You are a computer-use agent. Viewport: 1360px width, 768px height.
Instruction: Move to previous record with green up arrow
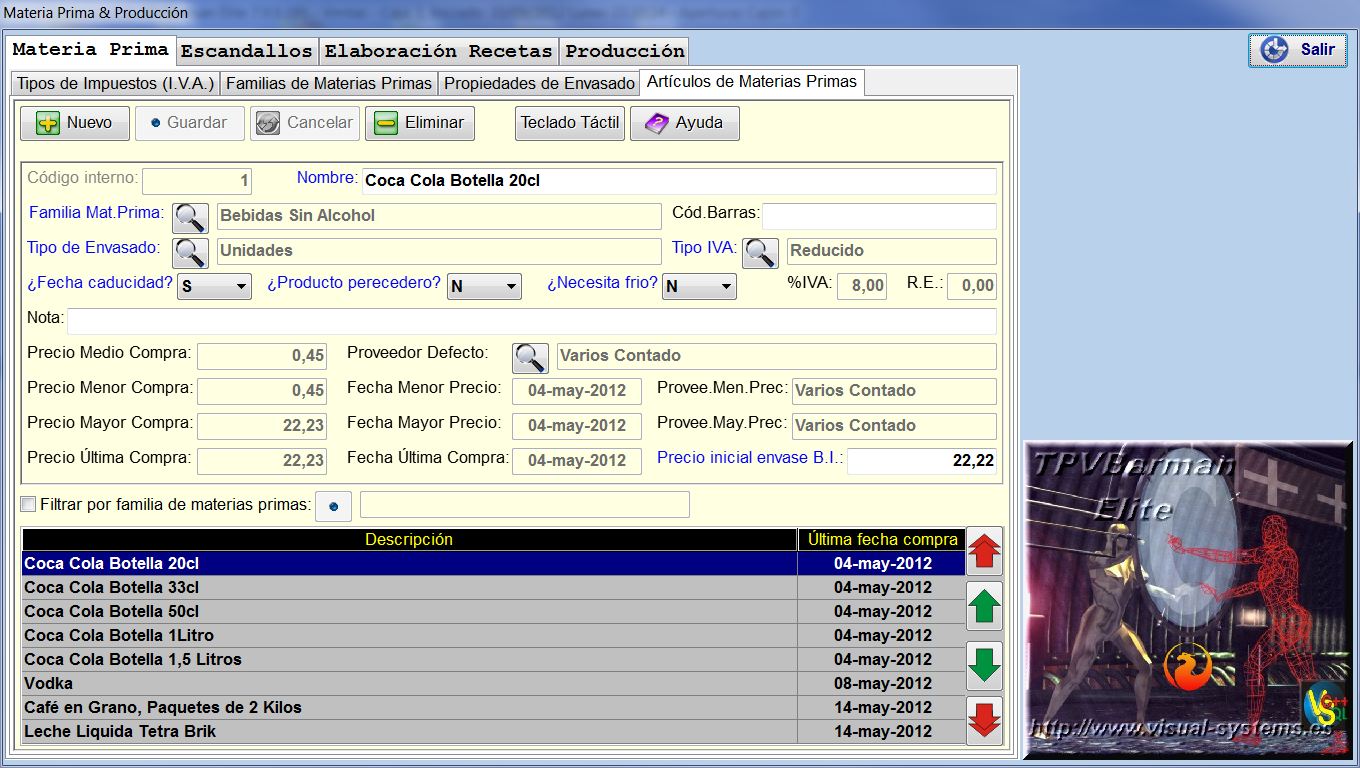984,607
